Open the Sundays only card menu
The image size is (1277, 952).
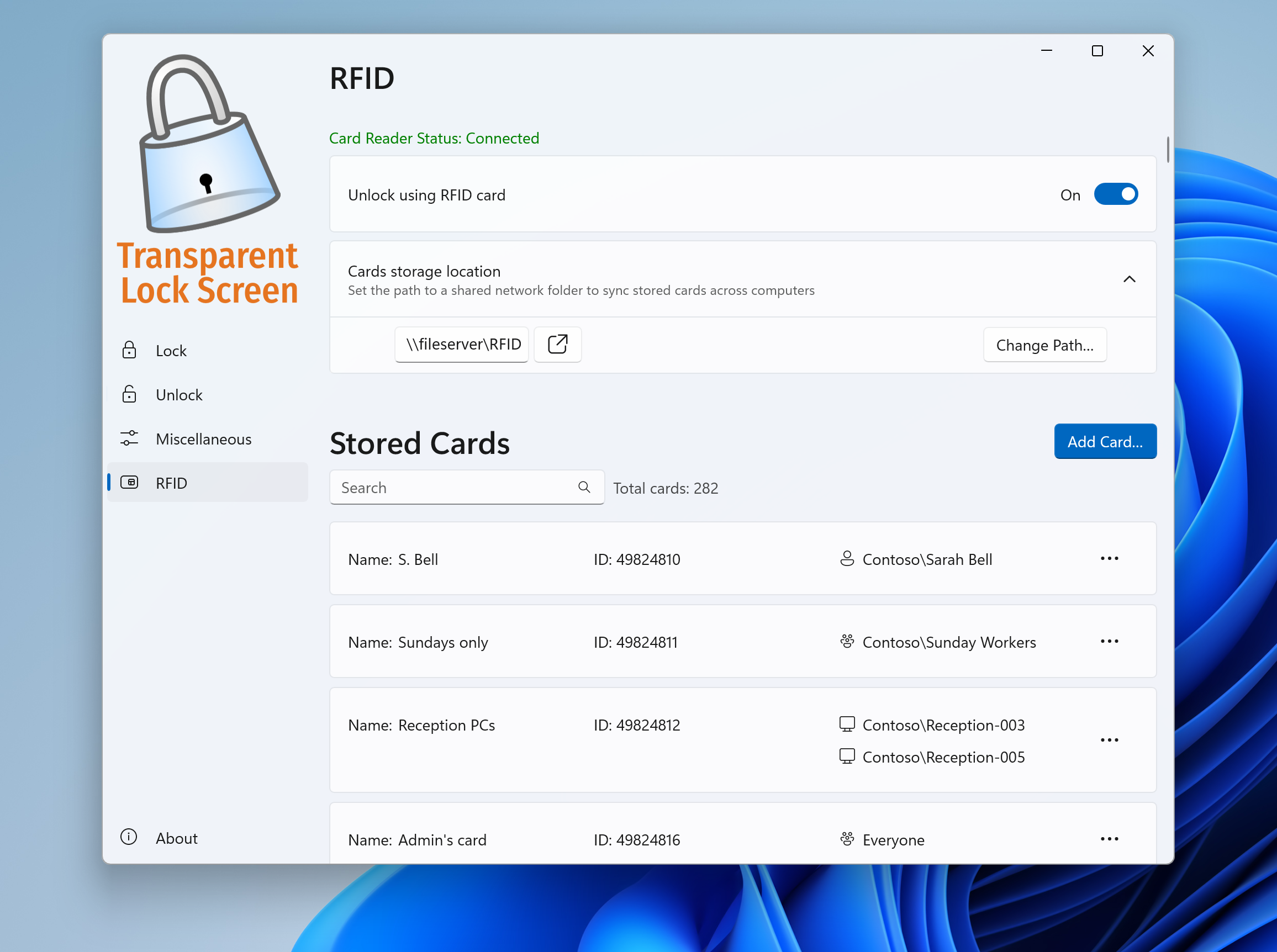pos(1109,642)
